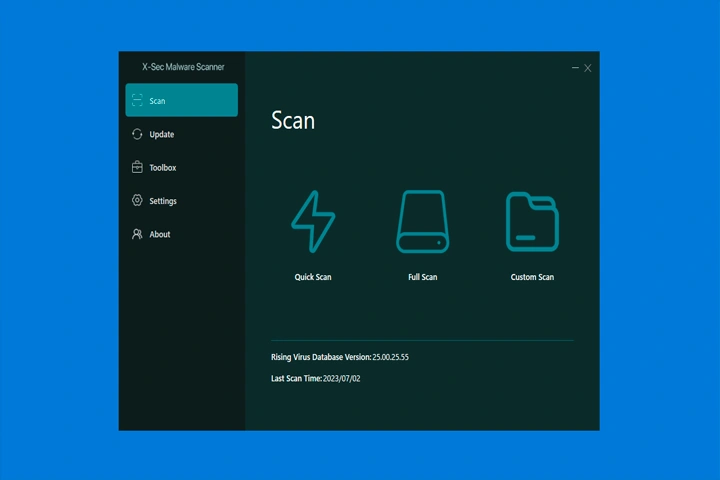This screenshot has width=720, height=480.
Task: Click the Quick Scan lightning bolt icon
Action: (x=313, y=221)
